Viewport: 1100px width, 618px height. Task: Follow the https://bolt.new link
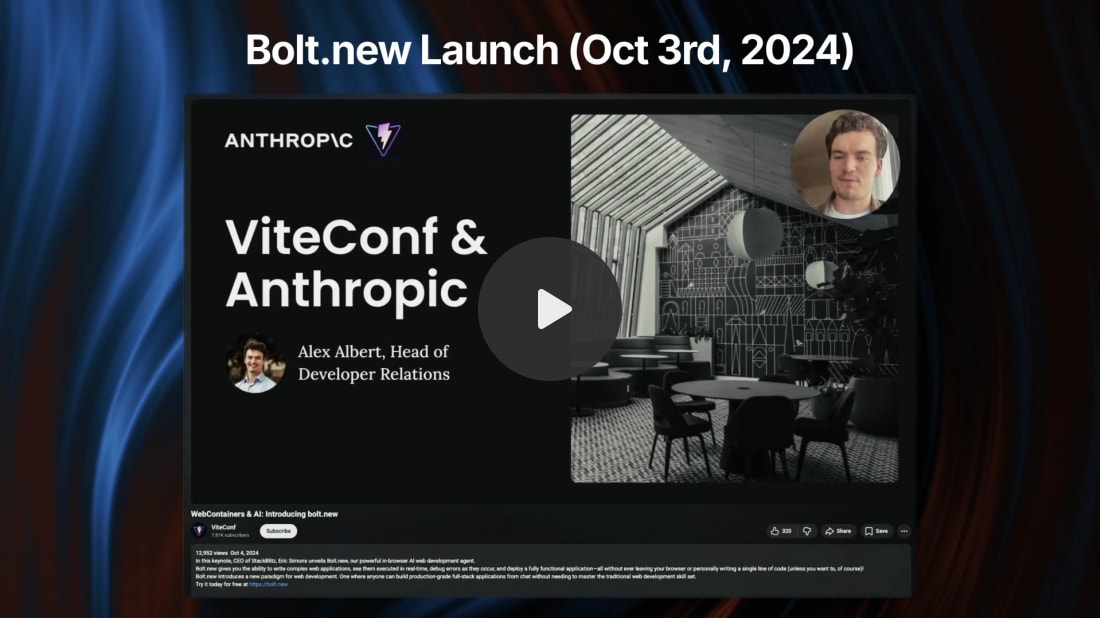268,584
